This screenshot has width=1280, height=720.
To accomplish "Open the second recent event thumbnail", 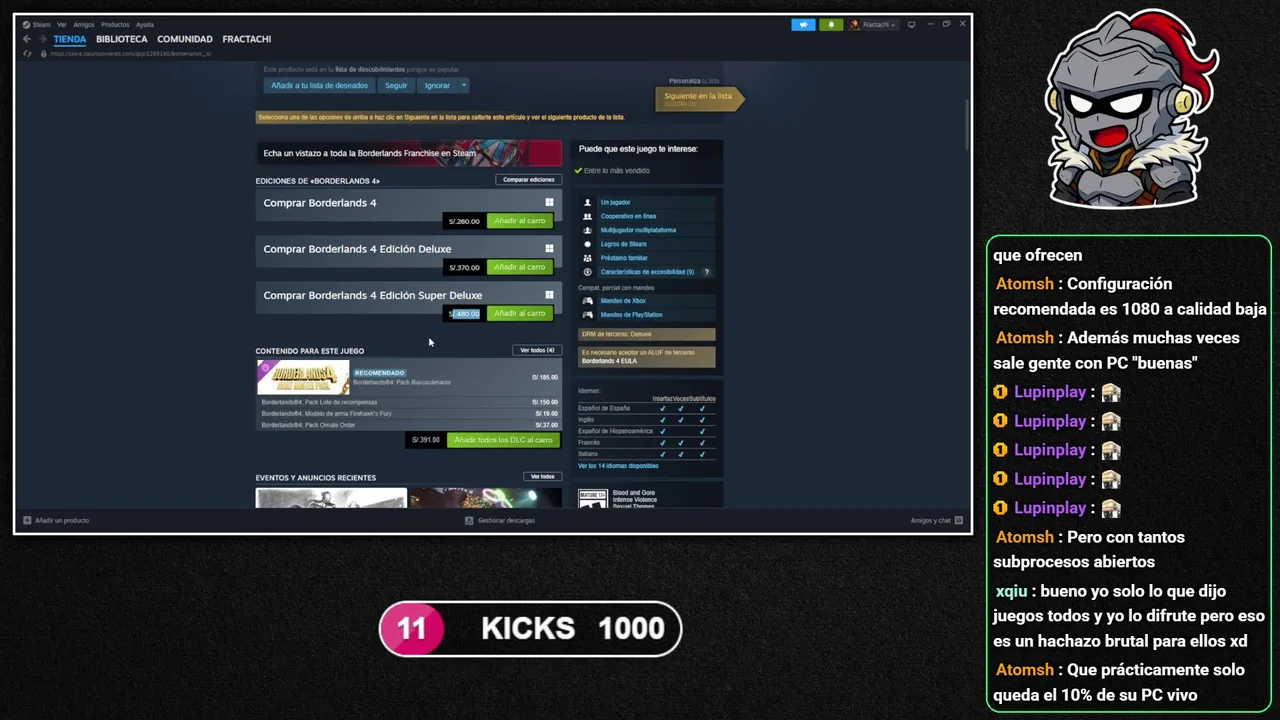I will (x=486, y=498).
